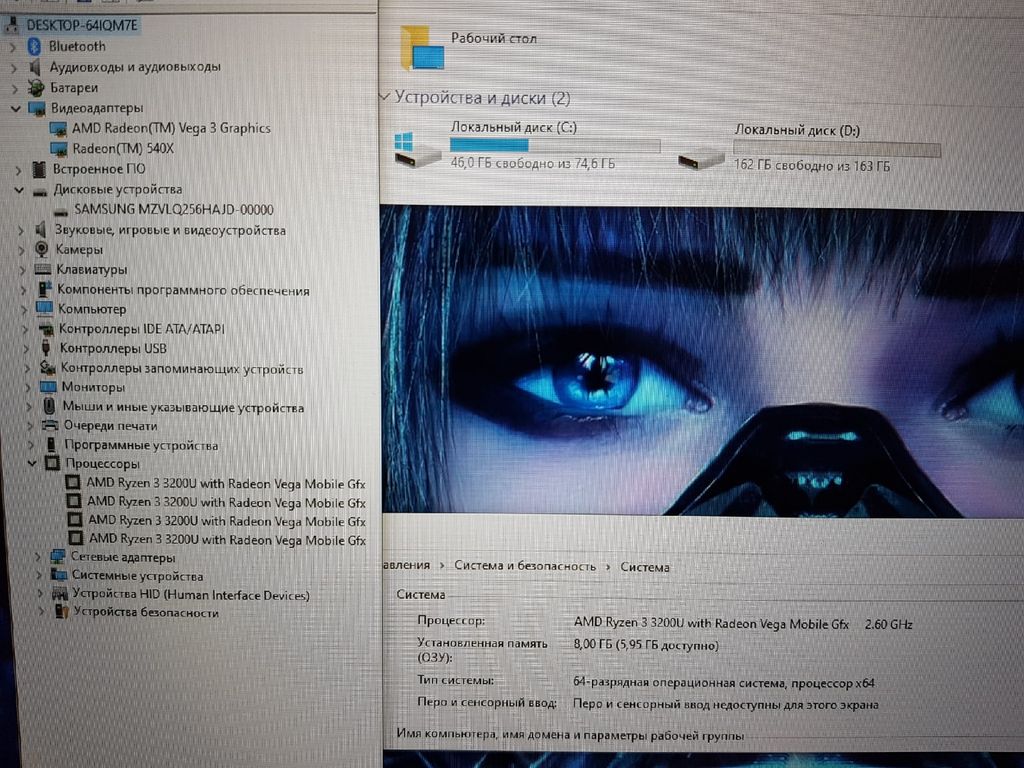Image resolution: width=1024 pixels, height=768 pixels.
Task: Click '162 ГБ свободно из 163 ГБ' text
Action: tap(812, 166)
